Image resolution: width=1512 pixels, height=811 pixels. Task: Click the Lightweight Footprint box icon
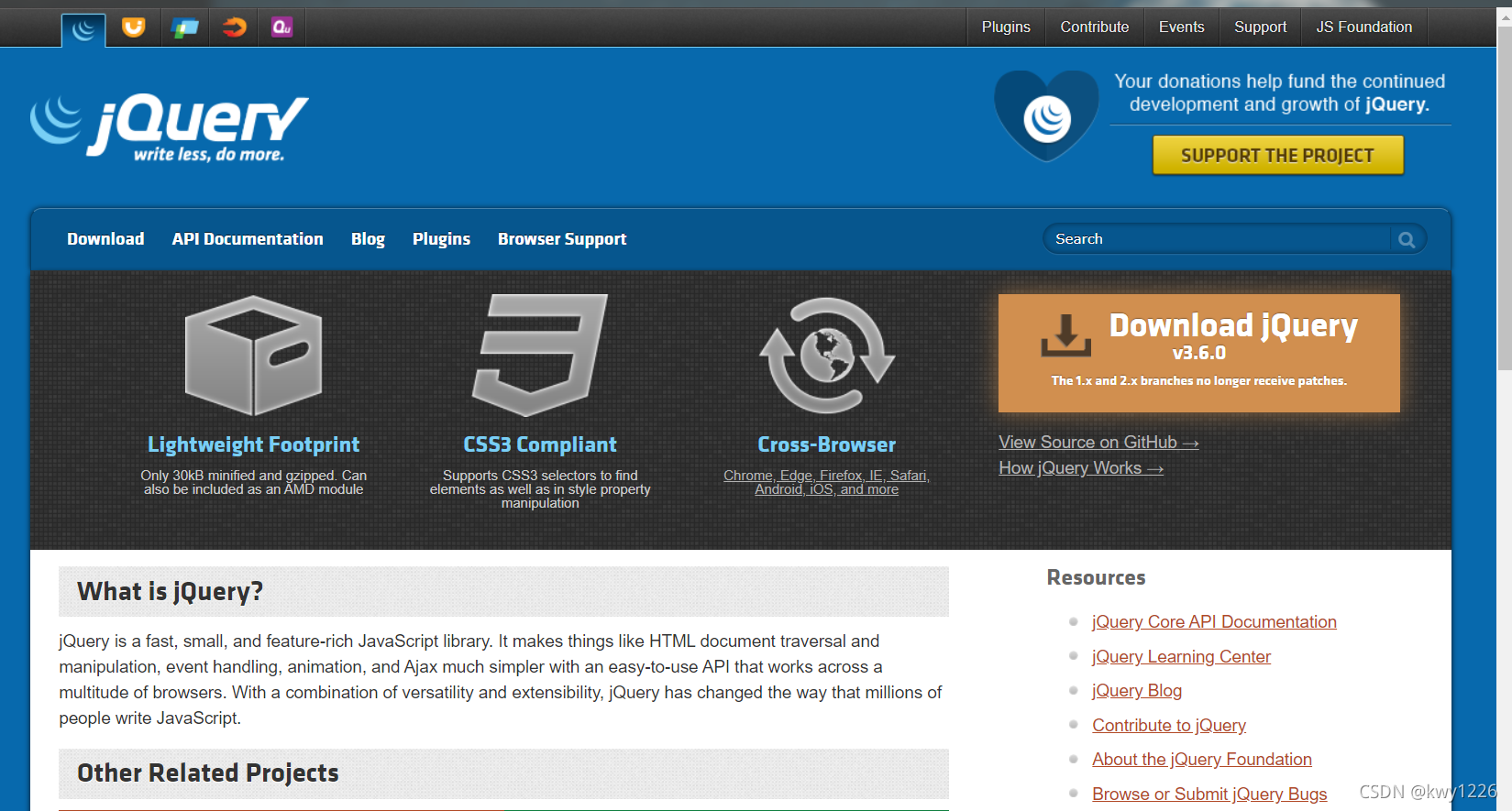coord(253,355)
